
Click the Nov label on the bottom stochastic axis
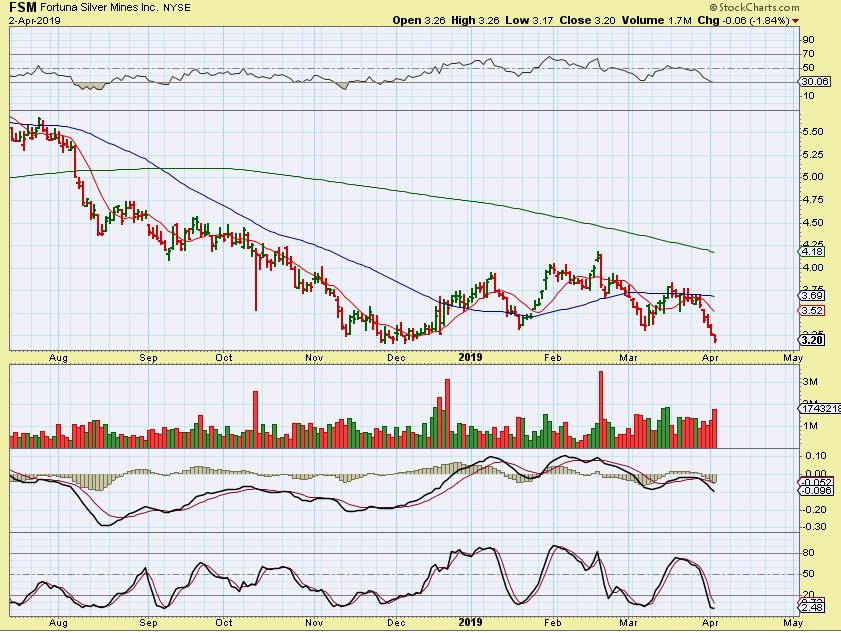[x=313, y=623]
